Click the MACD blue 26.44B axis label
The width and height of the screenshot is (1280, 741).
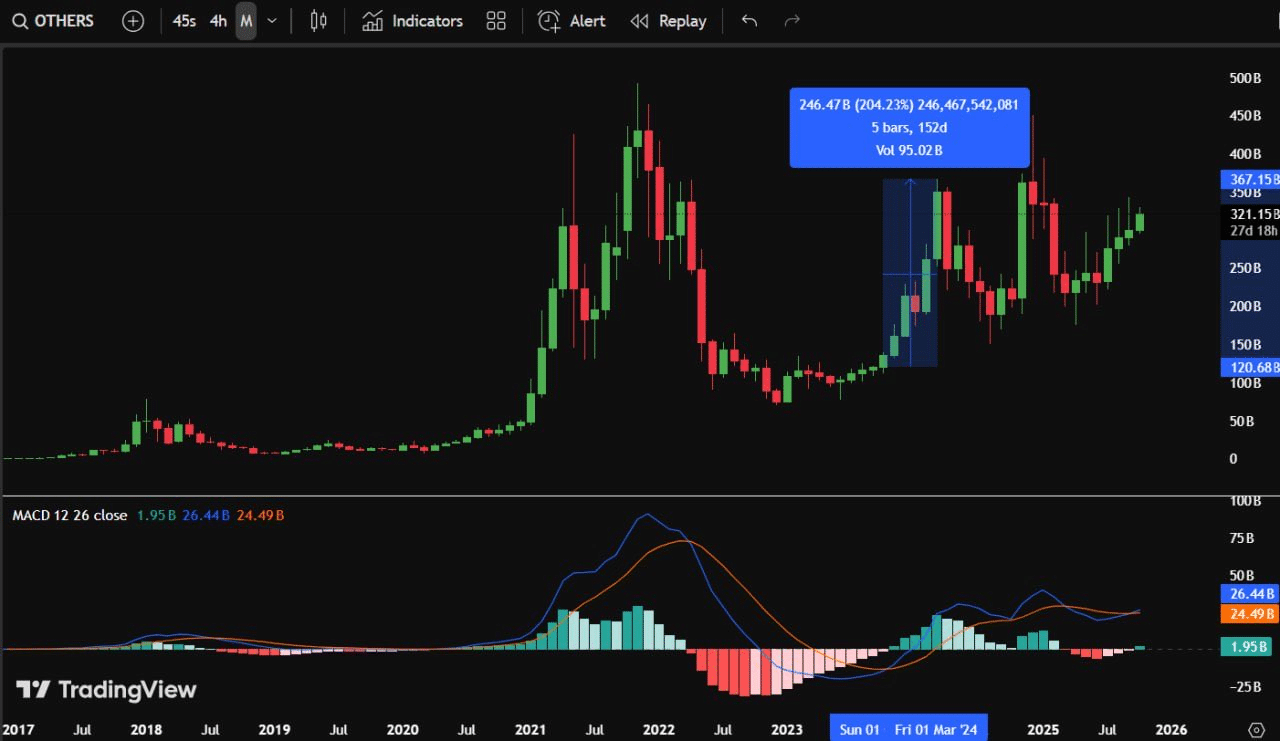(1249, 594)
